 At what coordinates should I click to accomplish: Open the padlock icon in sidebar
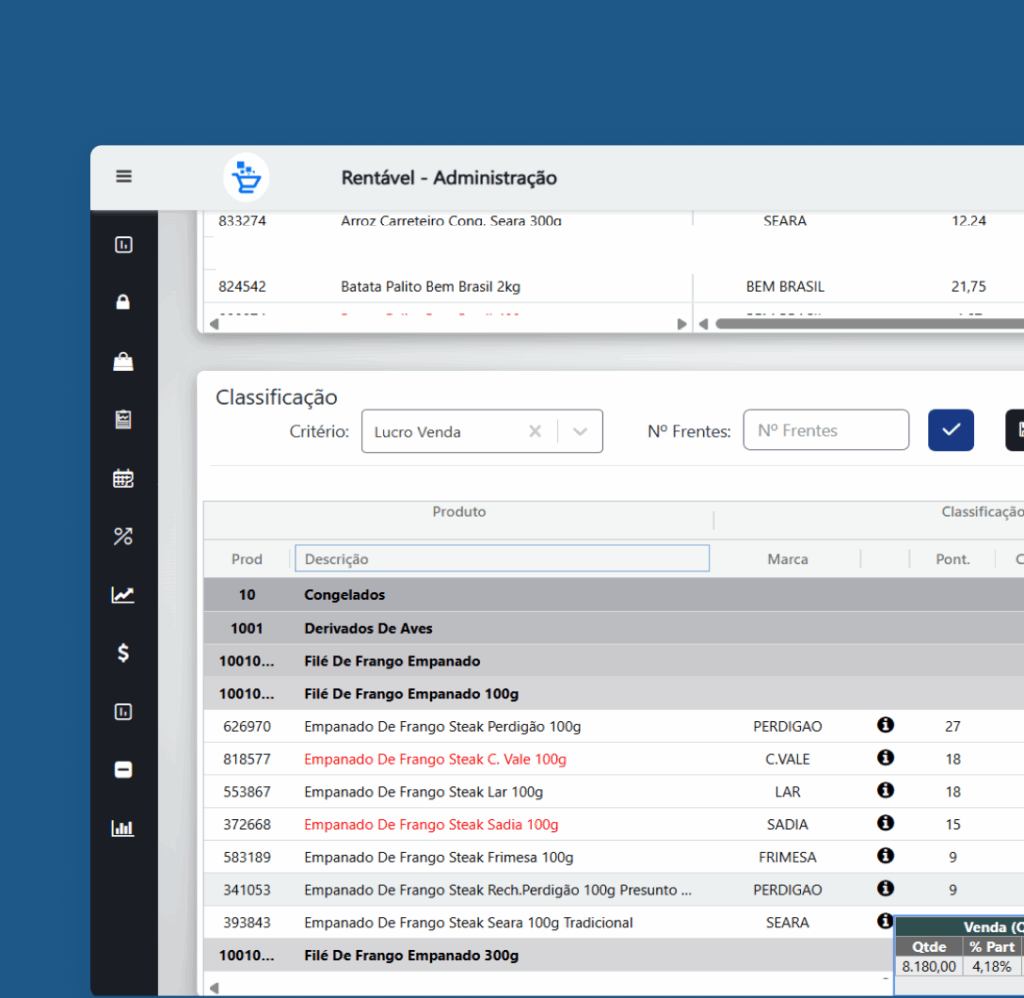pyautogui.click(x=123, y=302)
